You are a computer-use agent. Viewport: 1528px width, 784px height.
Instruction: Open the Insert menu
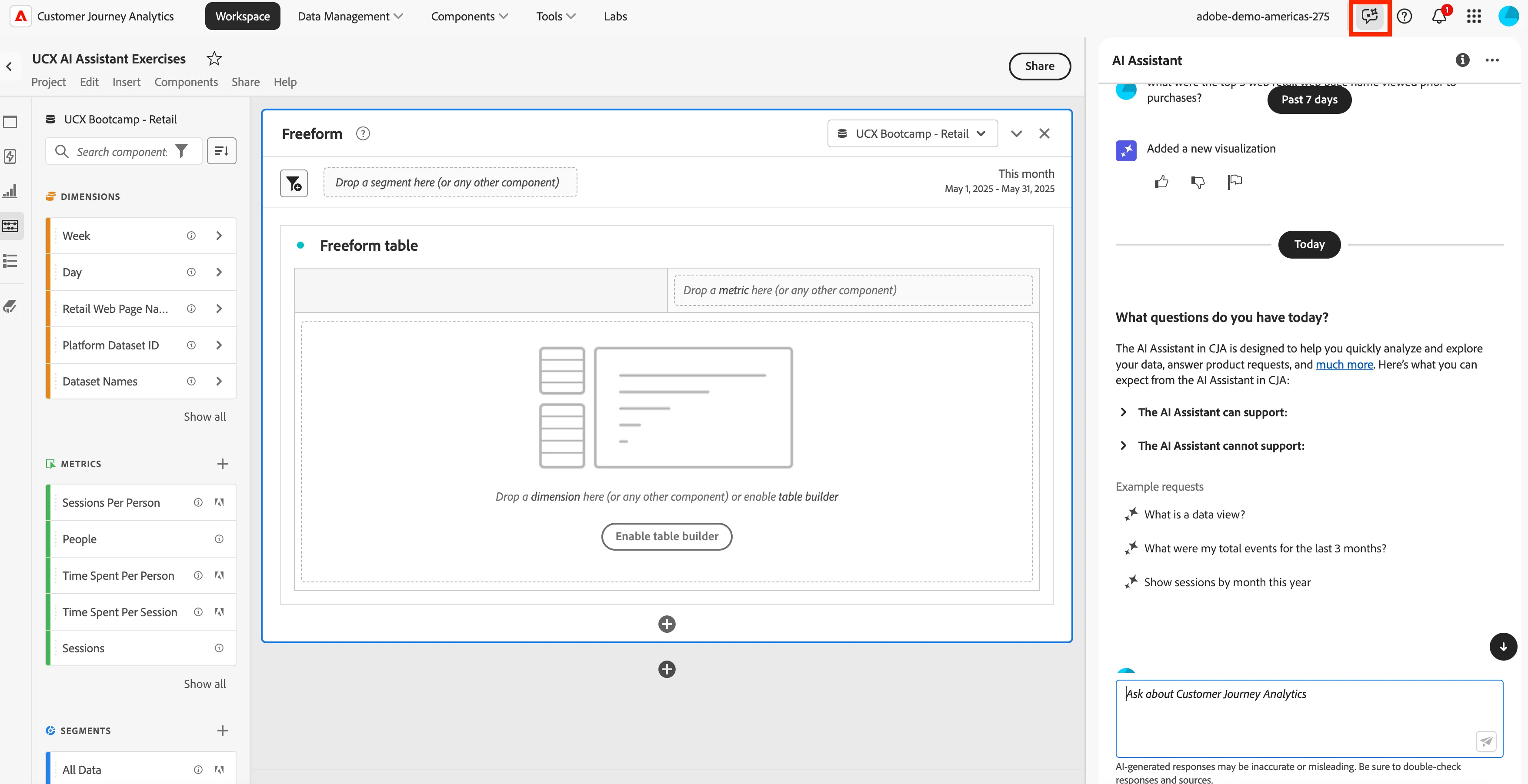pos(127,83)
